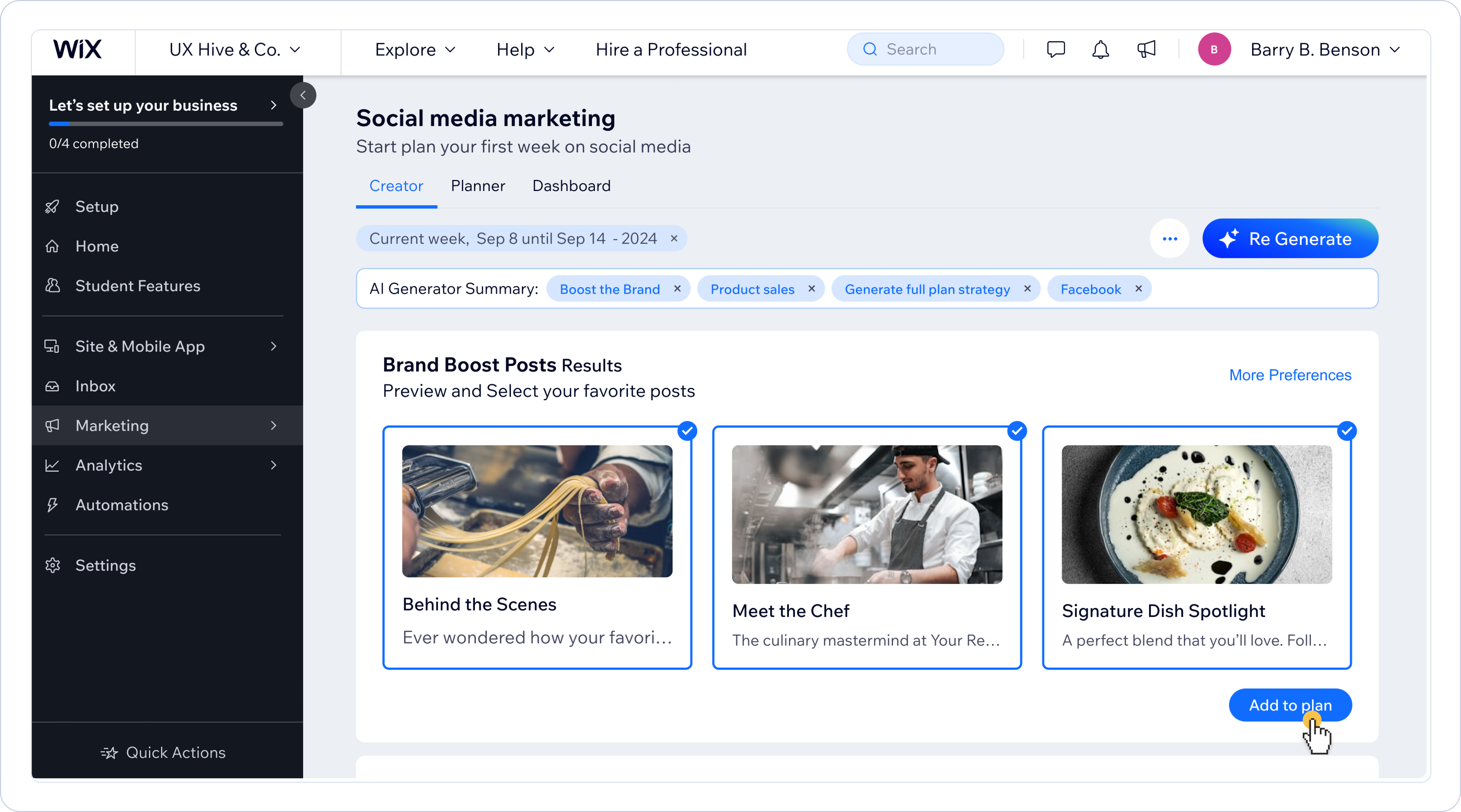Viewport: 1461px width, 812px height.
Task: Remove the Facebook tag from summary
Action: (1138, 288)
